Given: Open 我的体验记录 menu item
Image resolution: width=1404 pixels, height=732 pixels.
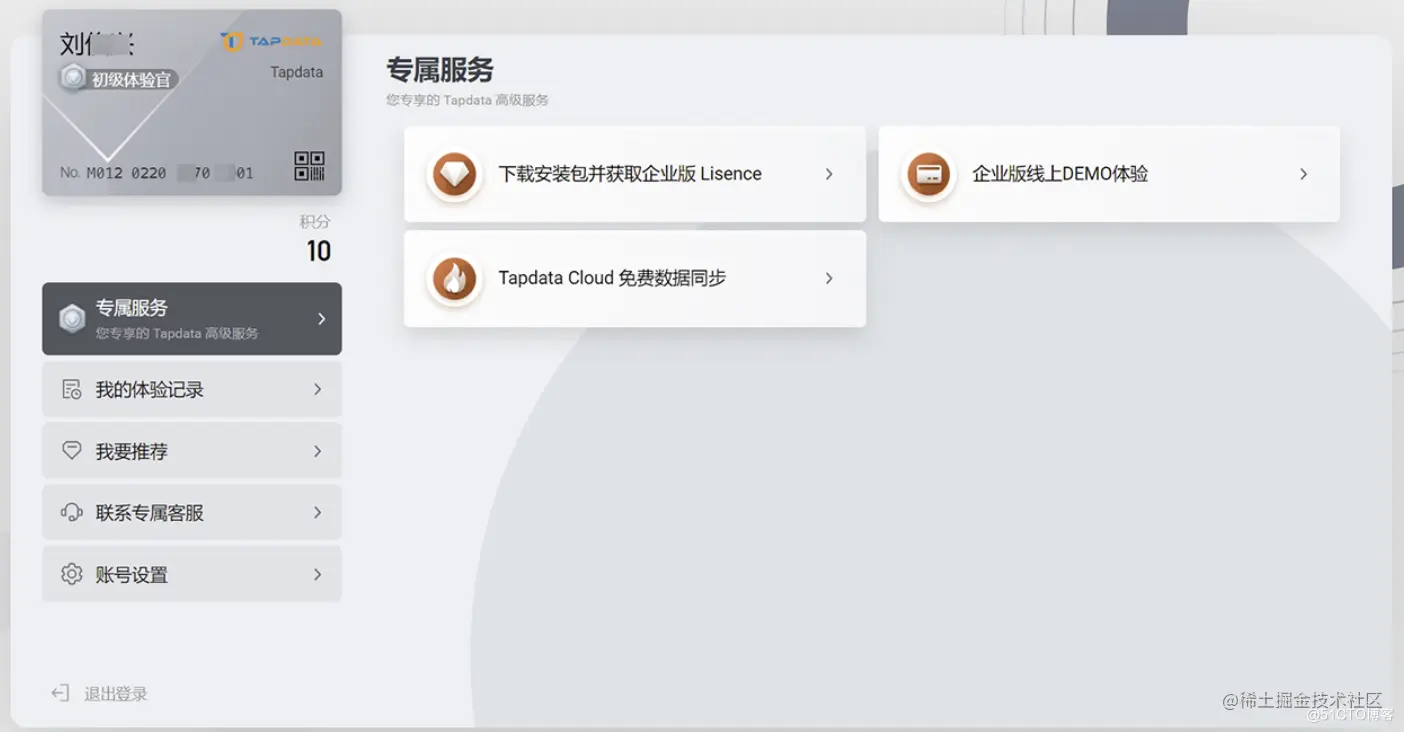Looking at the screenshot, I should 192,390.
